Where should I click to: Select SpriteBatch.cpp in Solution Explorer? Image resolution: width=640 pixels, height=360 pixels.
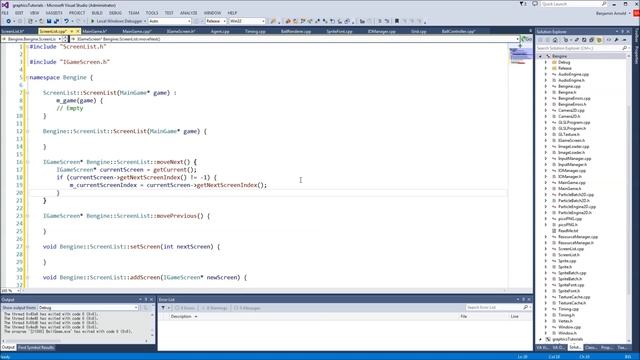tap(572, 273)
